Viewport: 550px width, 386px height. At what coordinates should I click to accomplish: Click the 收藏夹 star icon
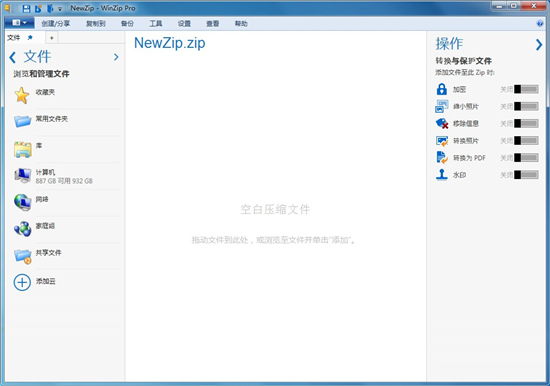click(22, 95)
